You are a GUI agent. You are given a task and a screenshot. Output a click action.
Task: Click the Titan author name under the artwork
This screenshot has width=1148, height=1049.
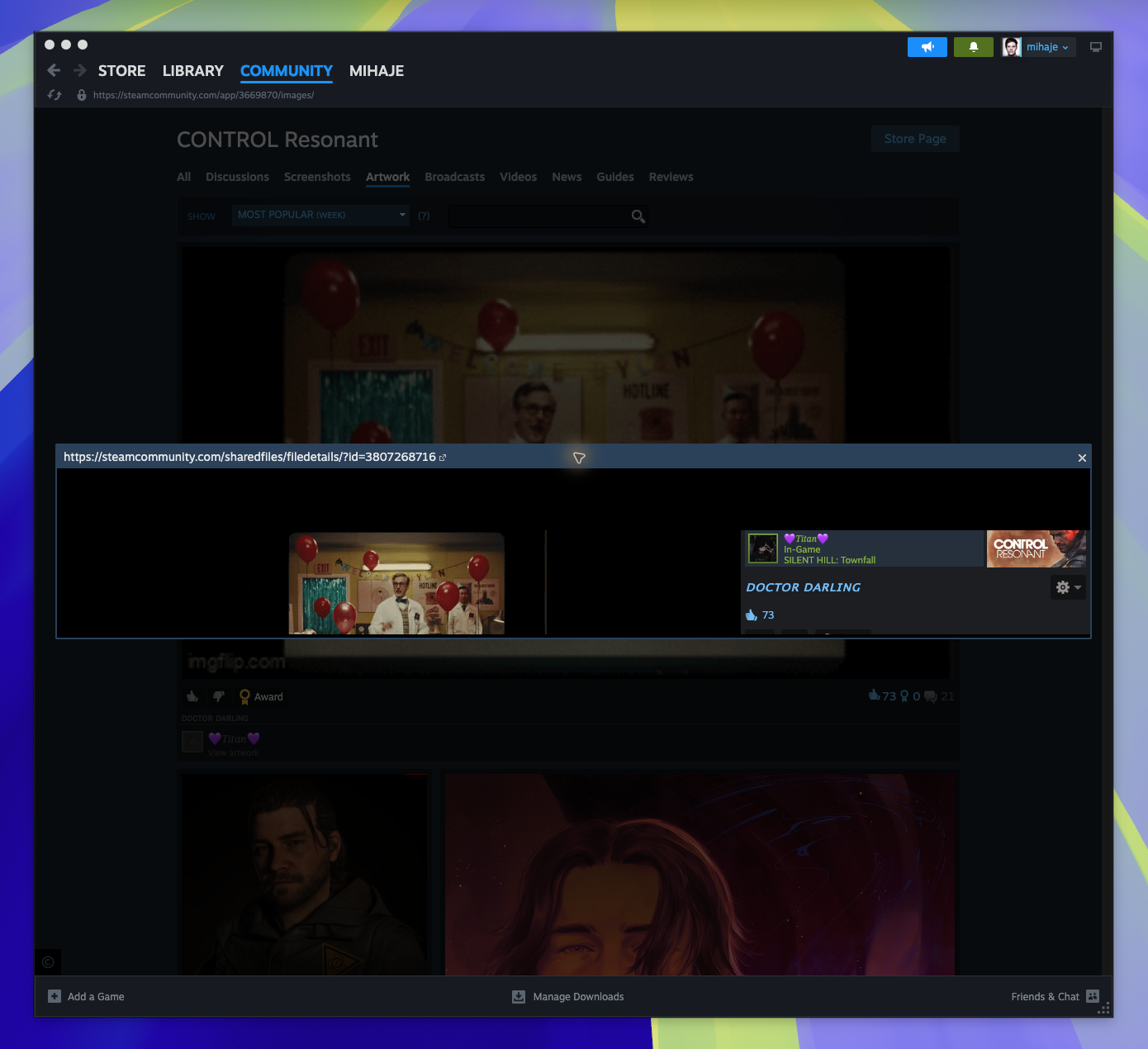pos(234,738)
